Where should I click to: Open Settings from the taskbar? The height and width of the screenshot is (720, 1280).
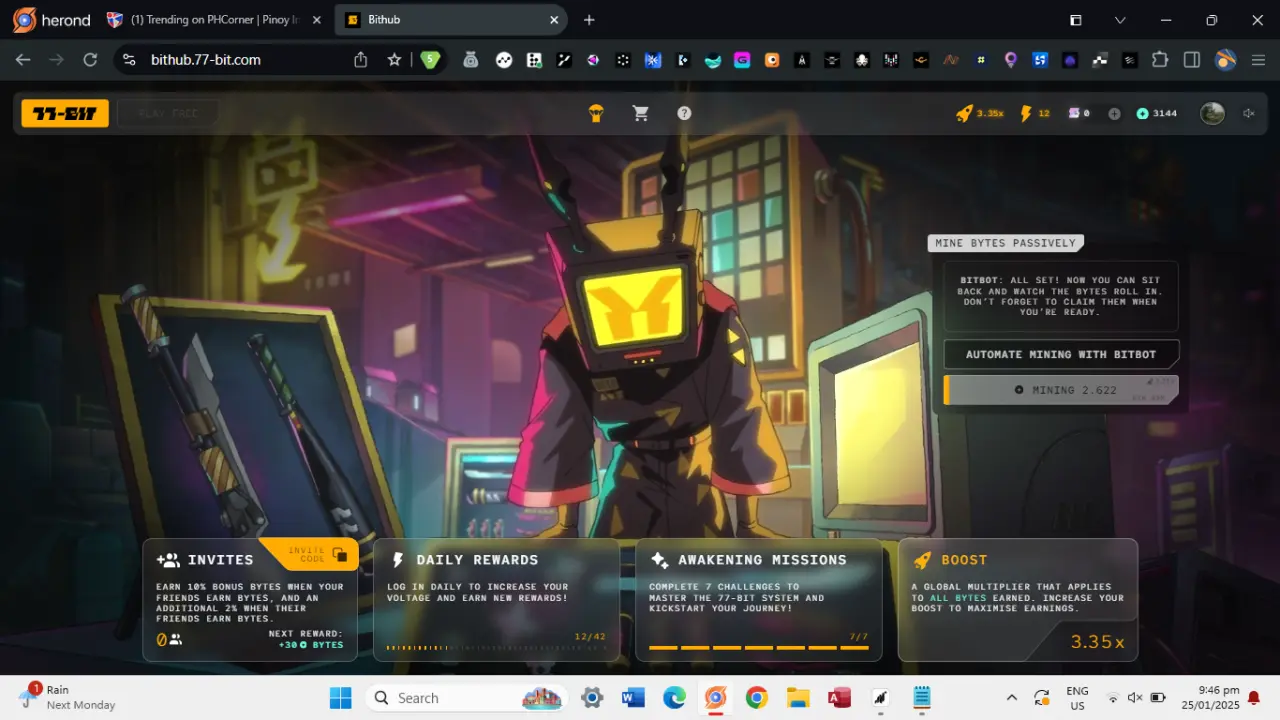[591, 698]
